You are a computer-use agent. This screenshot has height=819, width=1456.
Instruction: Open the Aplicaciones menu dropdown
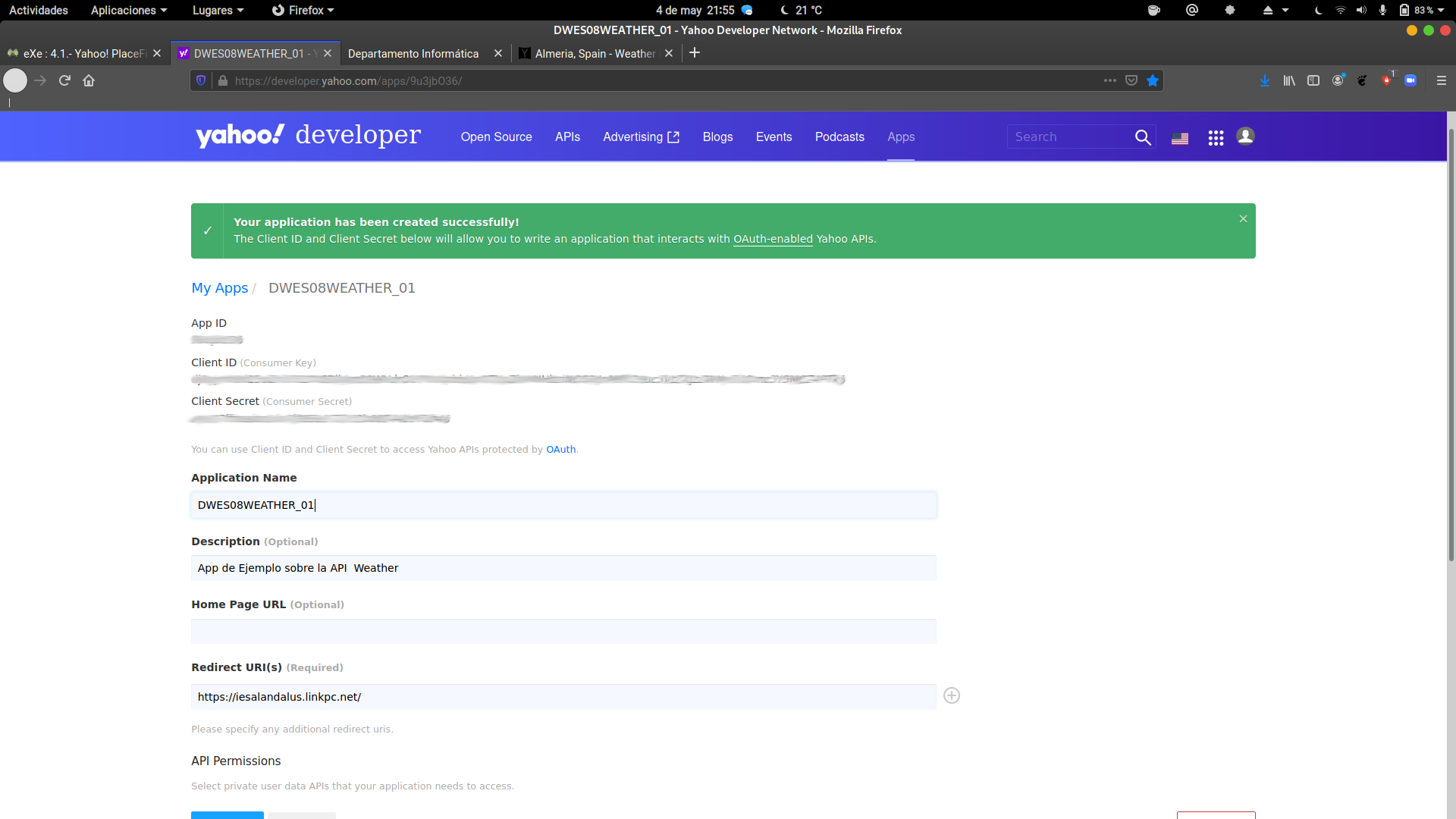pyautogui.click(x=128, y=10)
